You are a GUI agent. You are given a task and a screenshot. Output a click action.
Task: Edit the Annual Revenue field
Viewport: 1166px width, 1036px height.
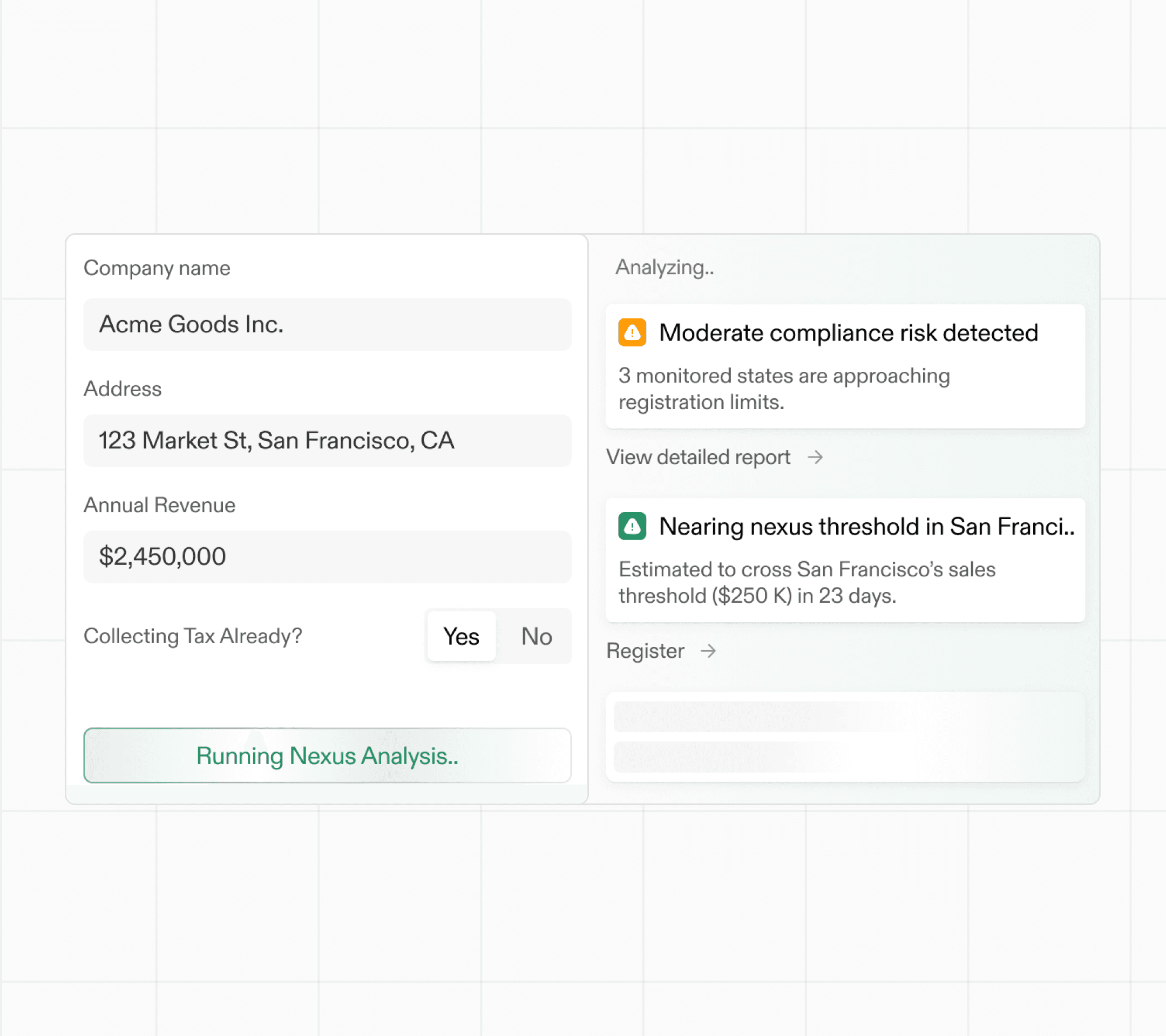327,556
